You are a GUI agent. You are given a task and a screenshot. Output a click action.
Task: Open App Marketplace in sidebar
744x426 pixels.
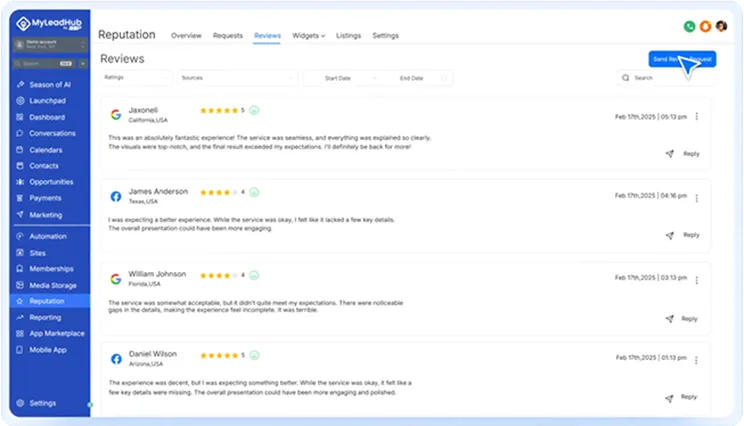49,333
